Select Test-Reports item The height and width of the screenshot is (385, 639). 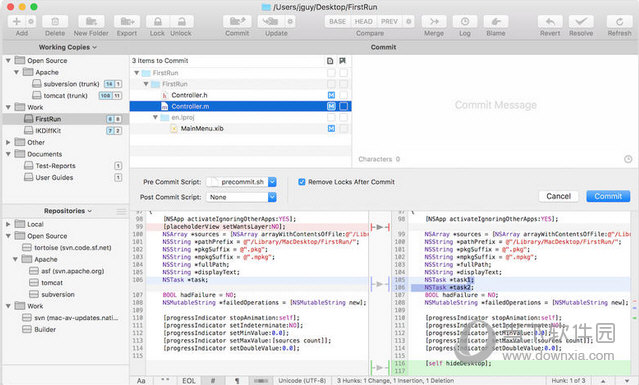[65, 166]
